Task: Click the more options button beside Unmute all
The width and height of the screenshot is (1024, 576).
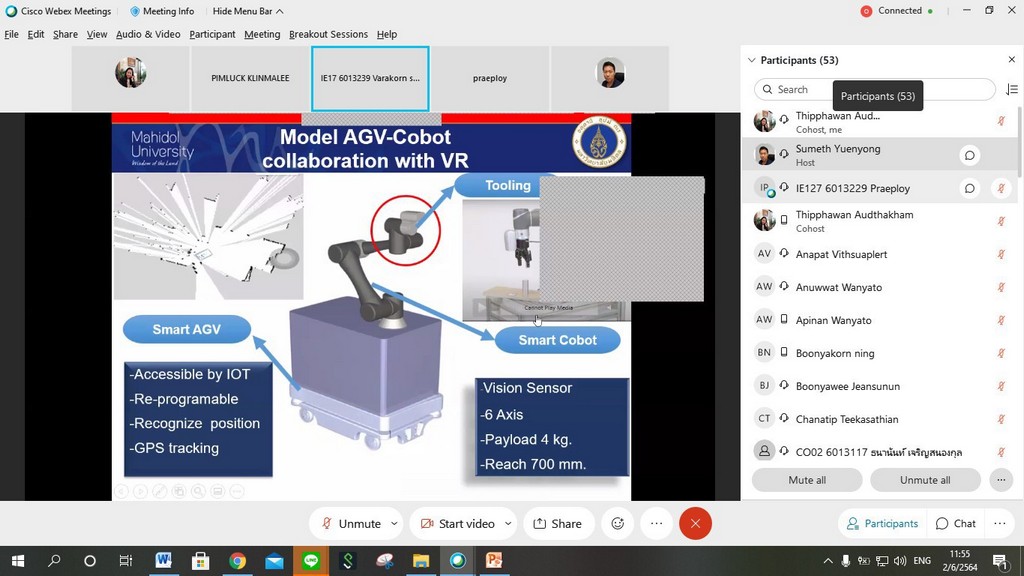Action: (x=1000, y=480)
